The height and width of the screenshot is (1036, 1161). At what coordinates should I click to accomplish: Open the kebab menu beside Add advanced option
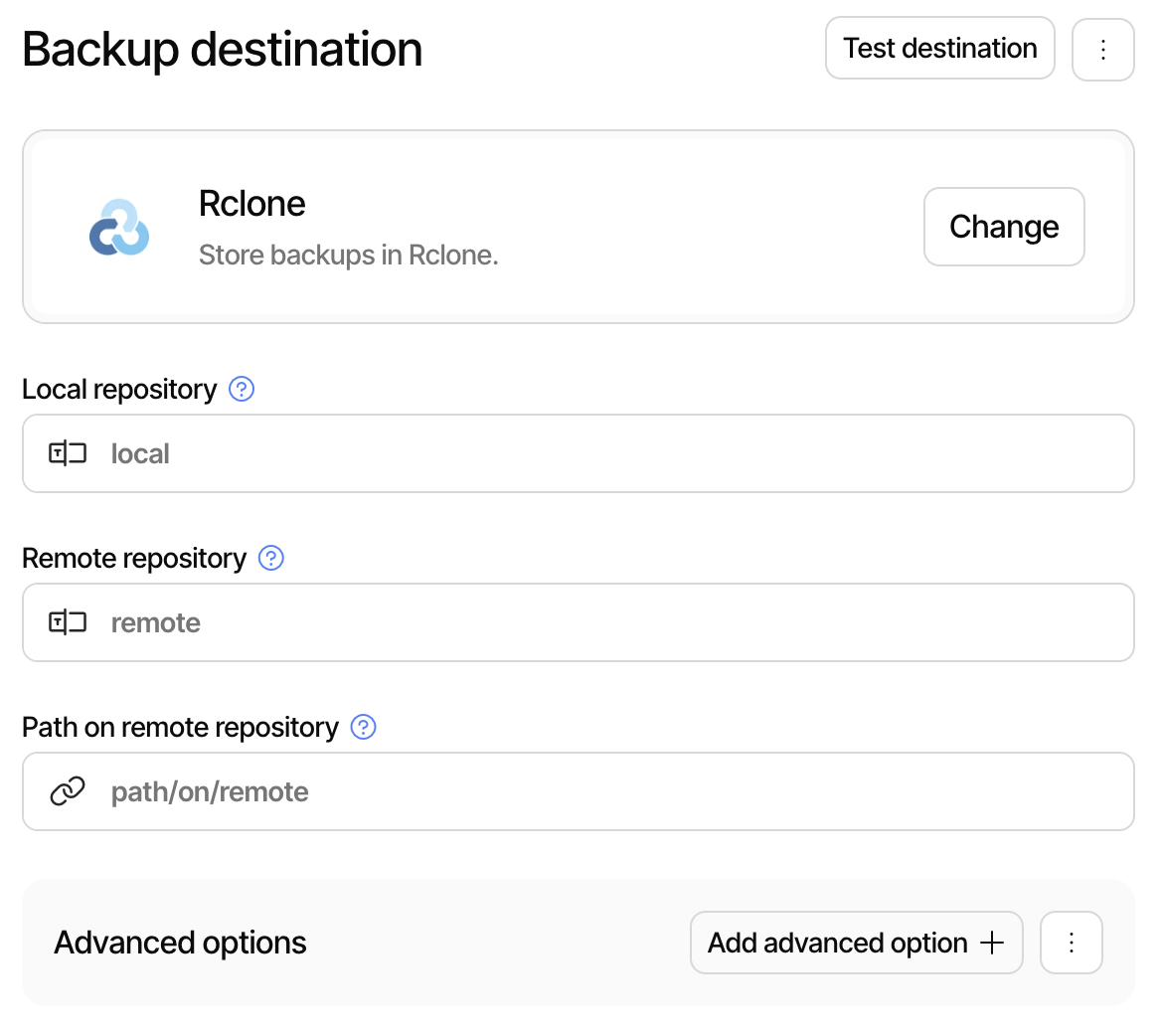tap(1071, 943)
